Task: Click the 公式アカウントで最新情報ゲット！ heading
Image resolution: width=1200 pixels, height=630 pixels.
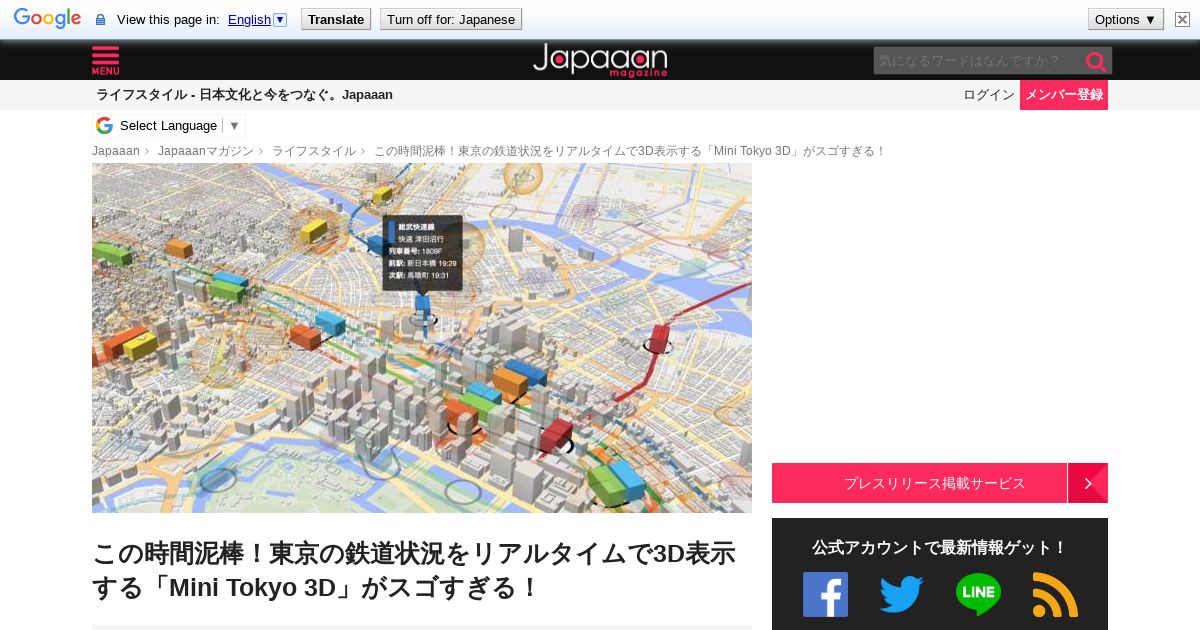Action: point(940,548)
